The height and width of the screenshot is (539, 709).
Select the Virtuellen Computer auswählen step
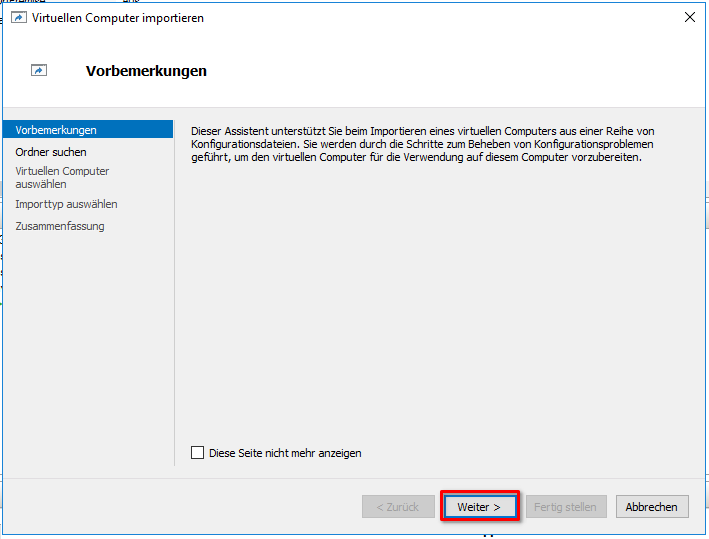tap(62, 177)
